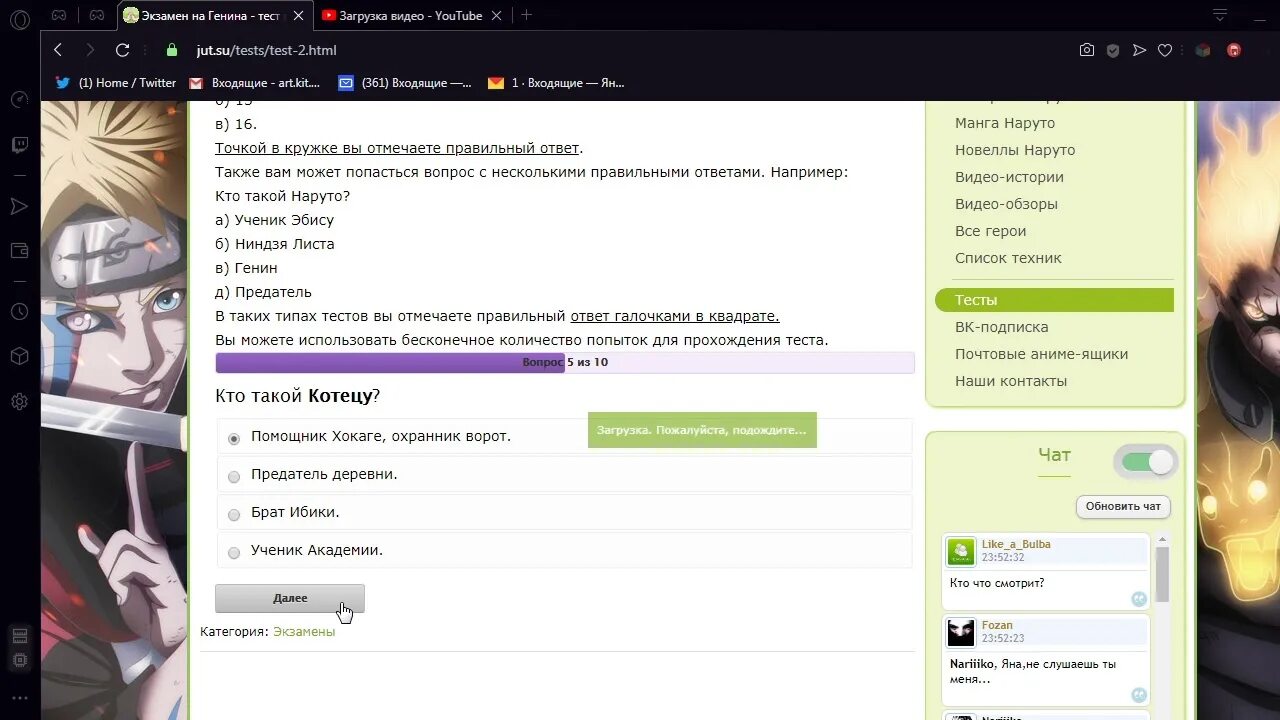Screen dimensions: 1280x720
Task: Click reply icon on Like_a_Bulba message
Action: click(x=1139, y=599)
